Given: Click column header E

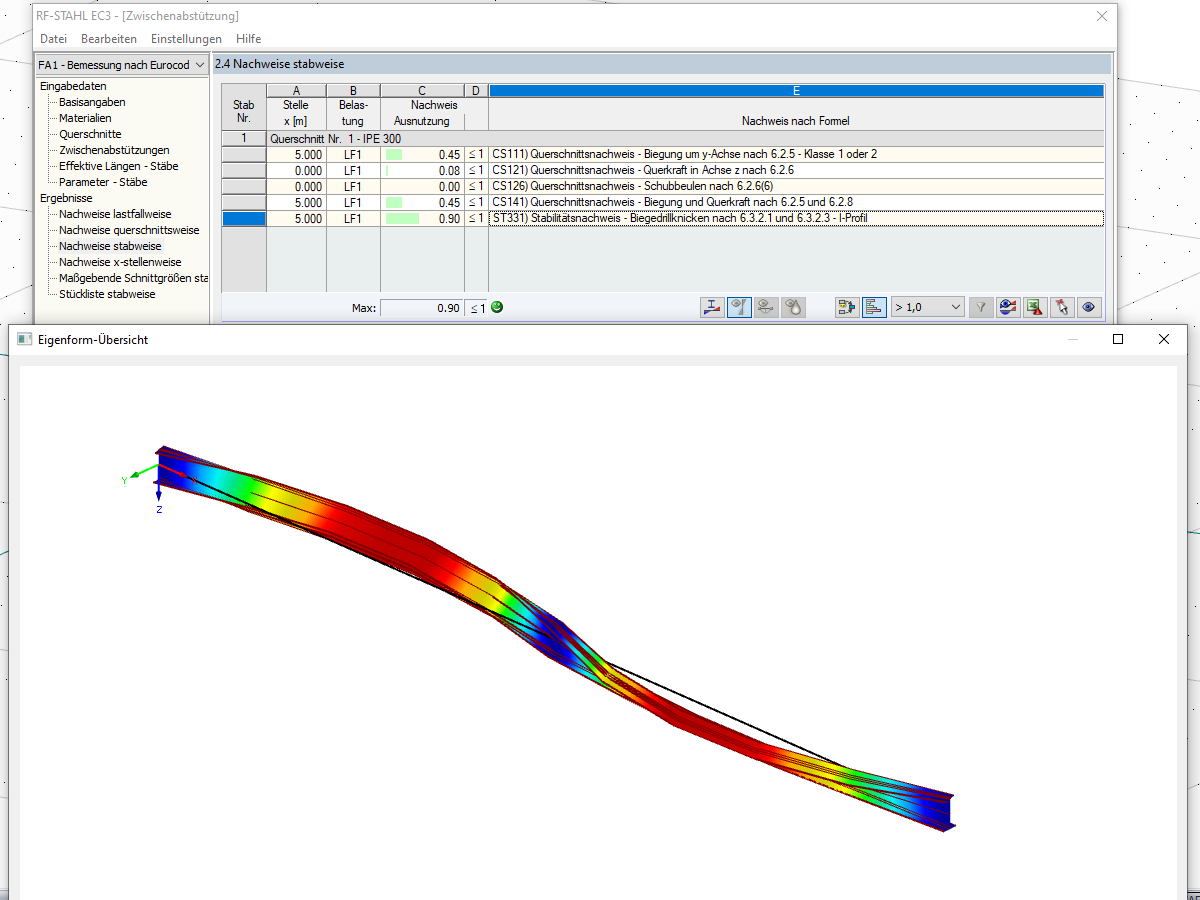Looking at the screenshot, I should pos(796,90).
